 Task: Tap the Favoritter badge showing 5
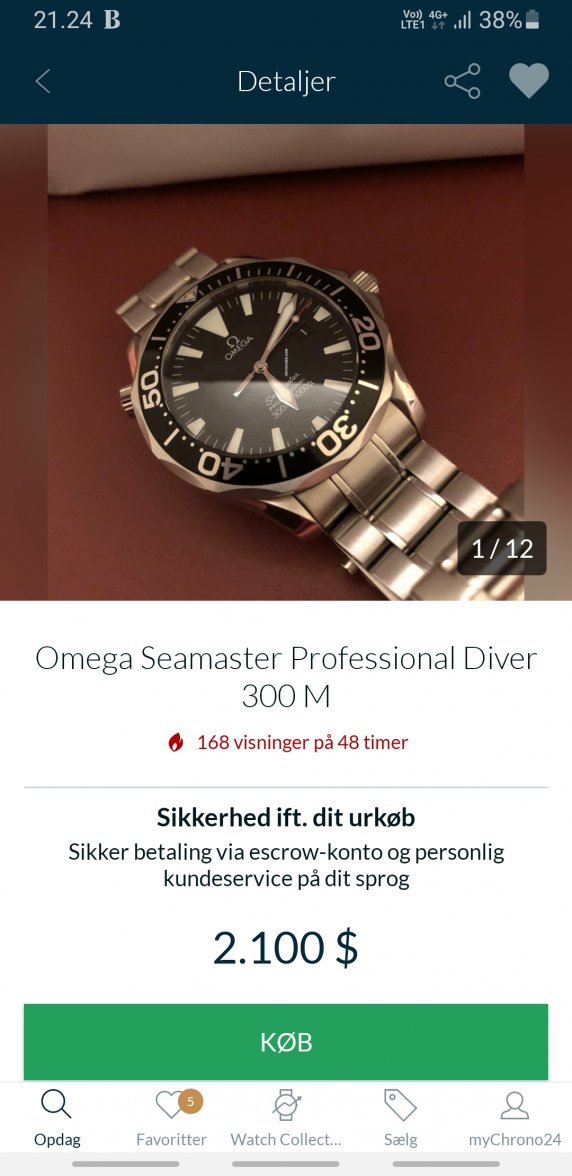(190, 1101)
